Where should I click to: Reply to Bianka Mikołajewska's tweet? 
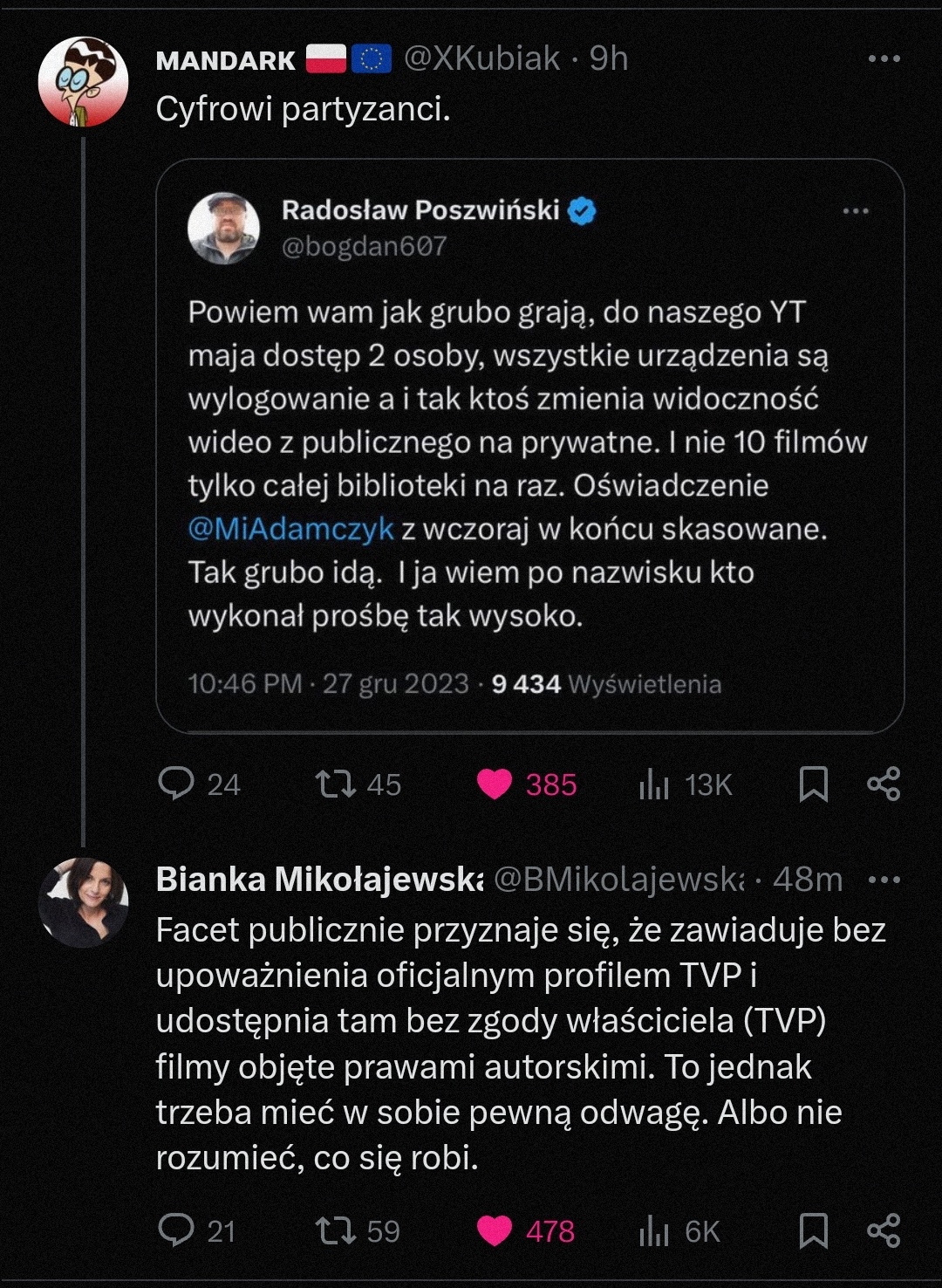[x=176, y=1230]
